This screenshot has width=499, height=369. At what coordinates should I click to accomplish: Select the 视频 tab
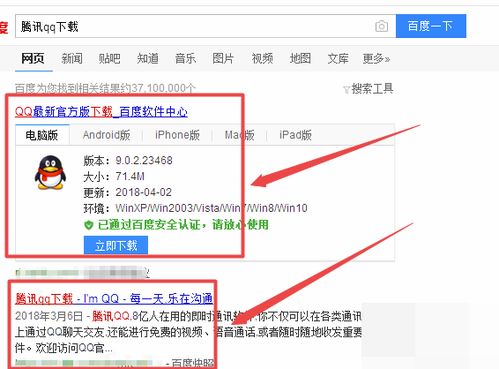tap(262, 59)
